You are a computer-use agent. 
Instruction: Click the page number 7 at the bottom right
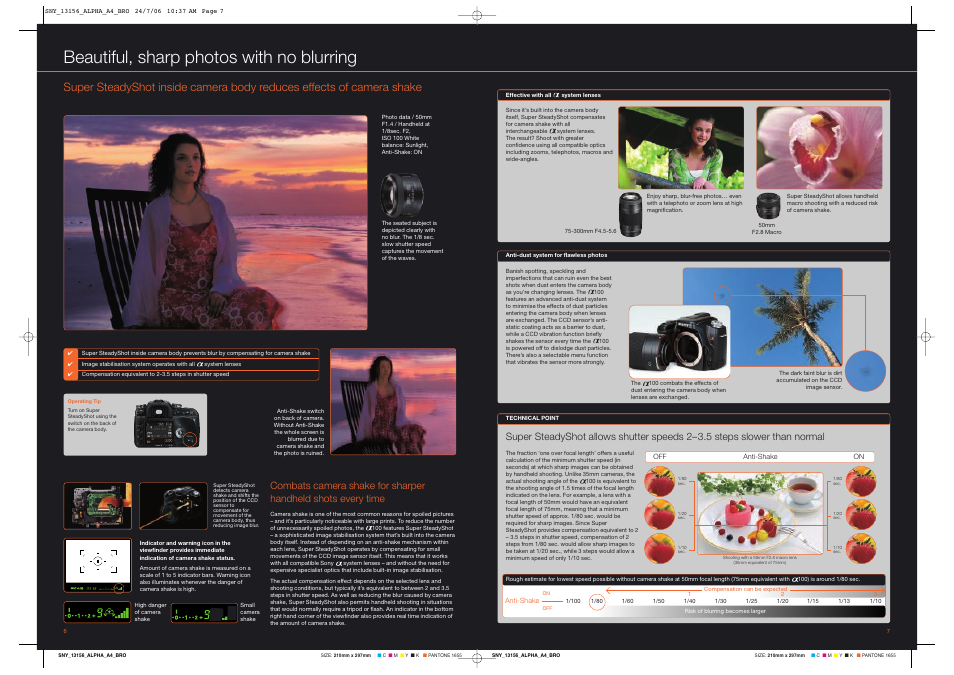888,631
